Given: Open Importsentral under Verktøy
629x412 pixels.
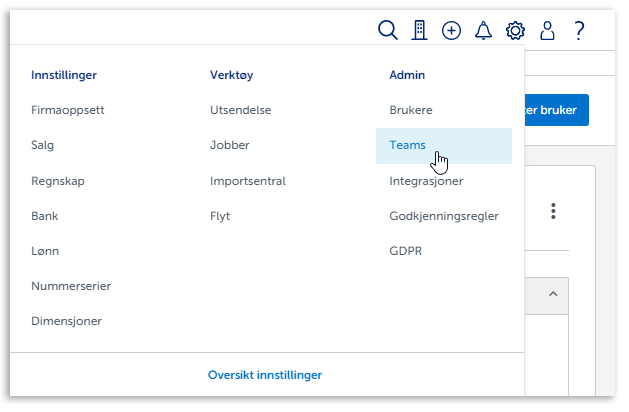Looking at the screenshot, I should 248,181.
